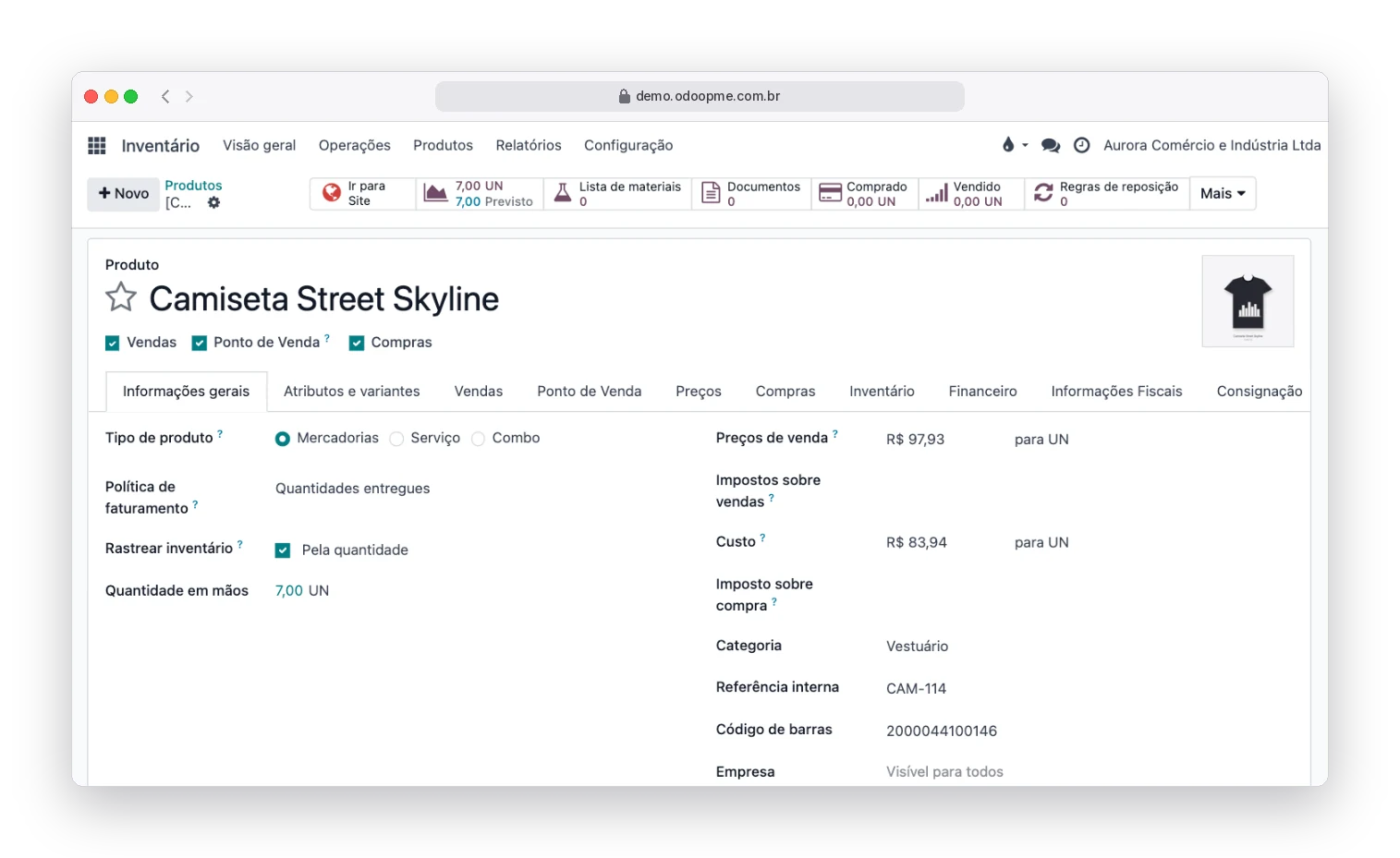Viewport: 1400px width, 858px height.
Task: Uncheck the Vendas checkbox
Action: [113, 343]
